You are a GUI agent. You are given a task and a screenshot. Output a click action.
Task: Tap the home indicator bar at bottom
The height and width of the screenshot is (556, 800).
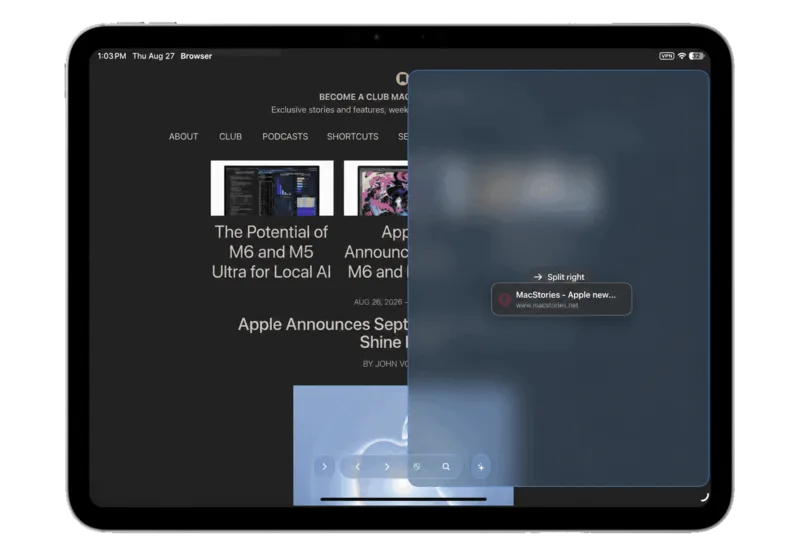click(x=403, y=499)
